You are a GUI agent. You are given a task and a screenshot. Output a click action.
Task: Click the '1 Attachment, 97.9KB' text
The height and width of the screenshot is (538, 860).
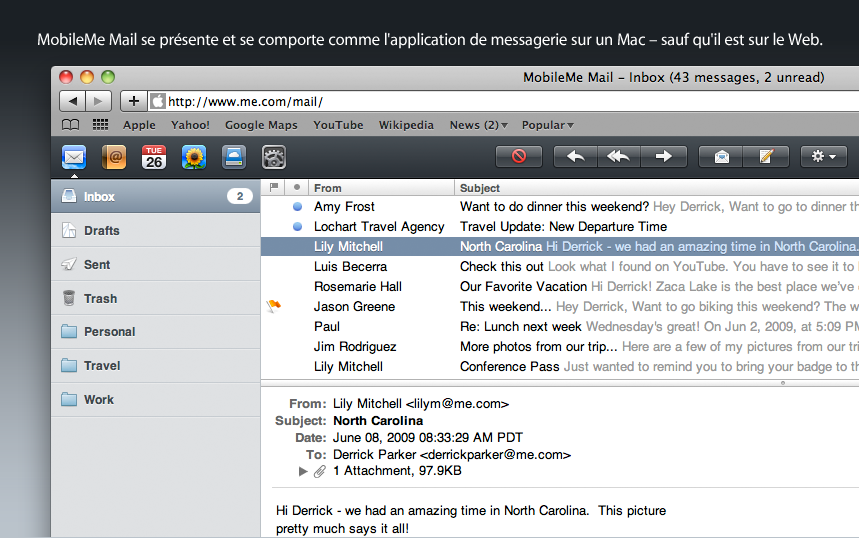(x=397, y=471)
